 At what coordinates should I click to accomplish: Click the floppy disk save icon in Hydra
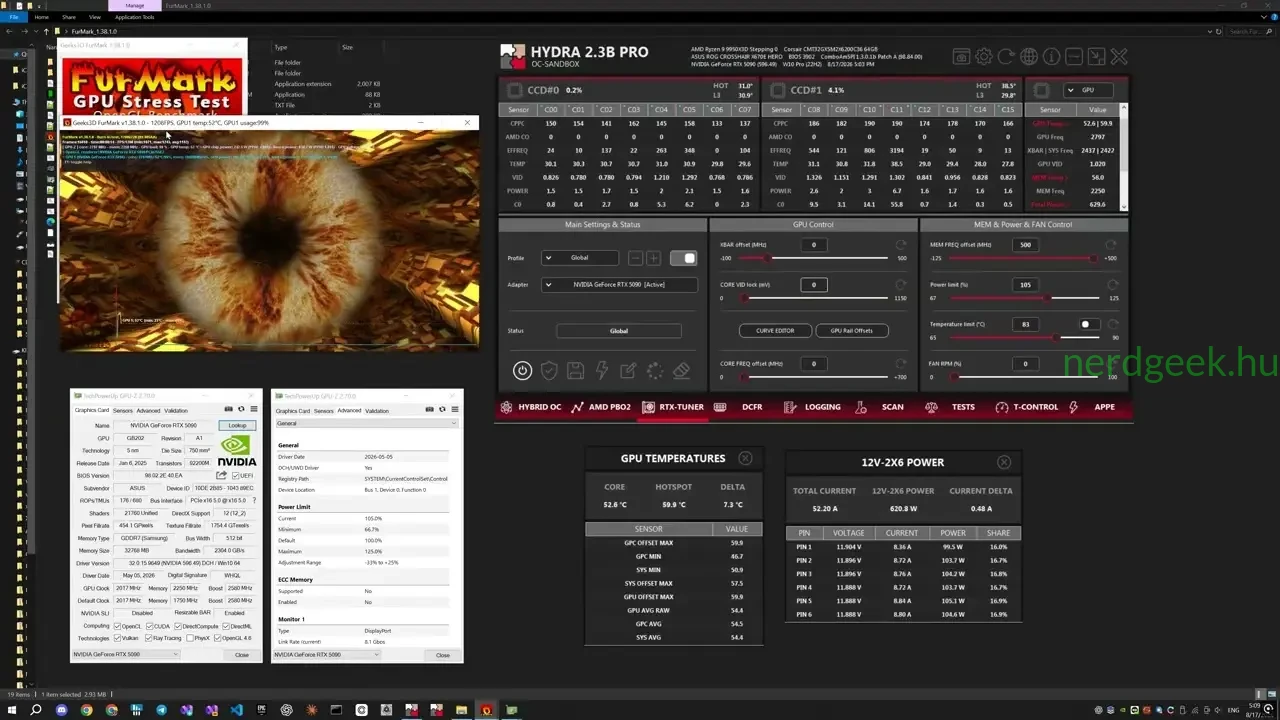[575, 370]
